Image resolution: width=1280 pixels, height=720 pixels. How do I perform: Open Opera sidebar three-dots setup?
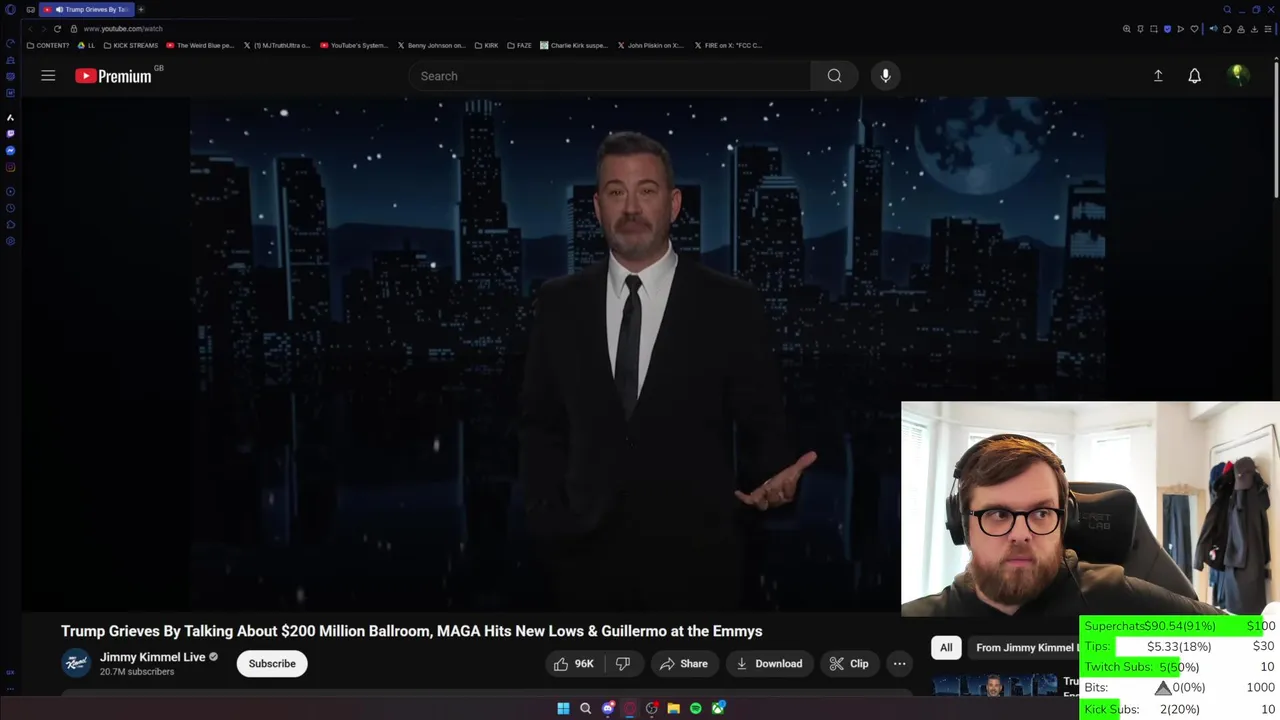click(10, 689)
